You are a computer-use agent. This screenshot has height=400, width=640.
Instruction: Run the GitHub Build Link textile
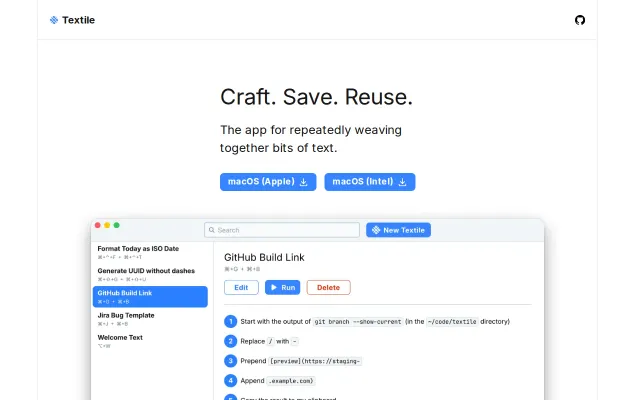coord(282,287)
